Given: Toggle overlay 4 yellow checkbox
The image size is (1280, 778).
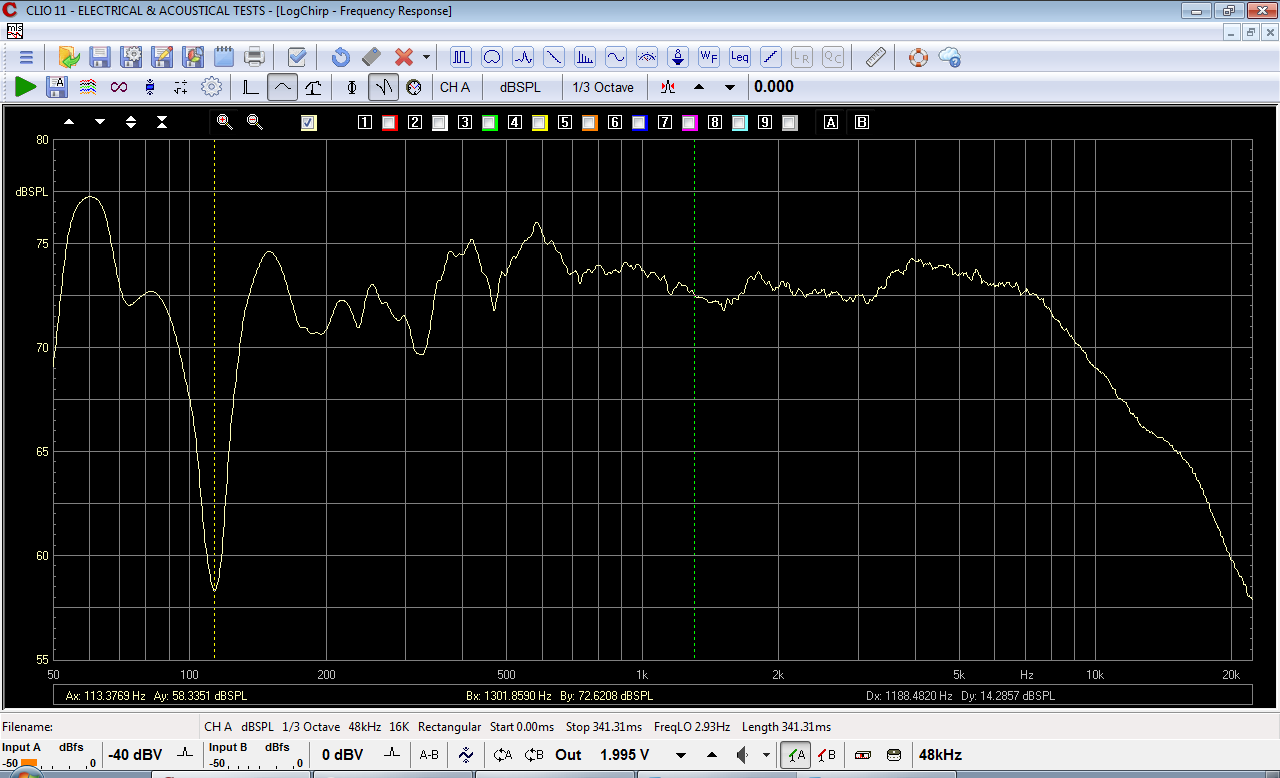Looking at the screenshot, I should [540, 123].
